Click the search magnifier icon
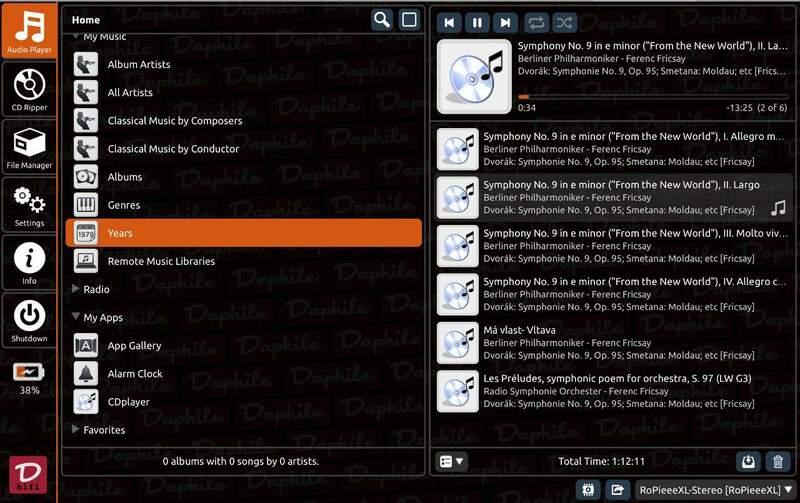Screen dimensions: 800x503 [x=382, y=20]
